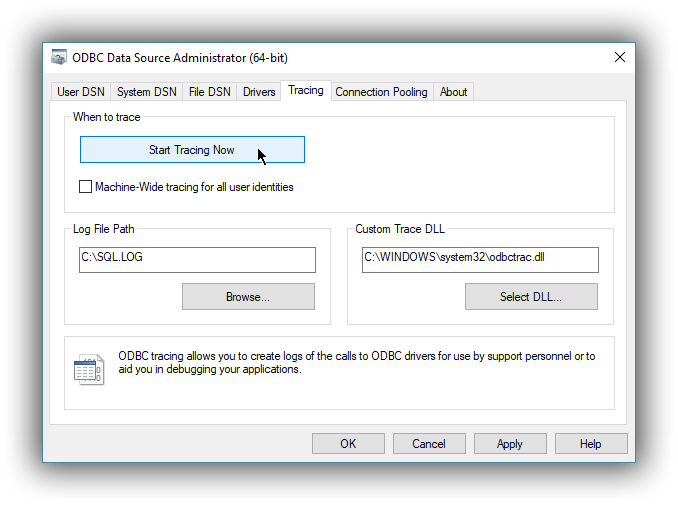Open the System DSN tab
The image size is (678, 505).
(x=147, y=92)
